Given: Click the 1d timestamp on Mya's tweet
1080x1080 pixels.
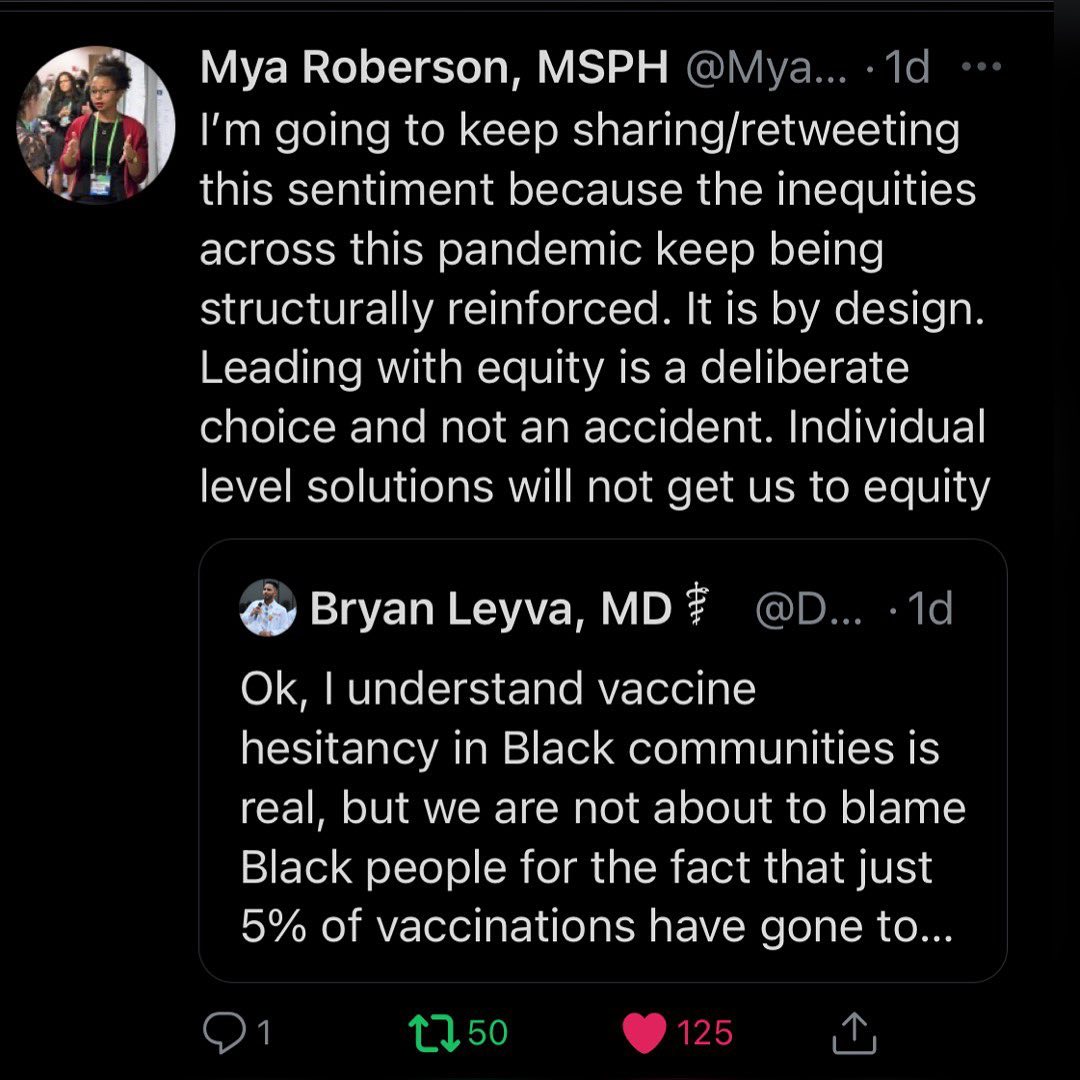Looking at the screenshot, I should click(x=908, y=68).
